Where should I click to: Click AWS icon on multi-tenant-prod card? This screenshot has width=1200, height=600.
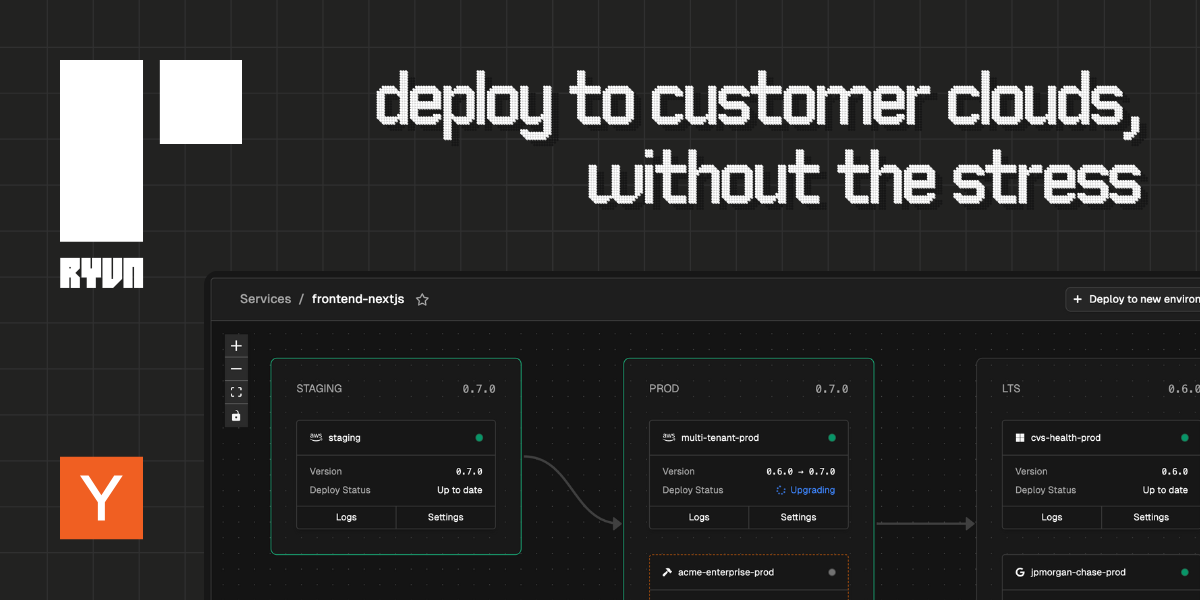668,437
